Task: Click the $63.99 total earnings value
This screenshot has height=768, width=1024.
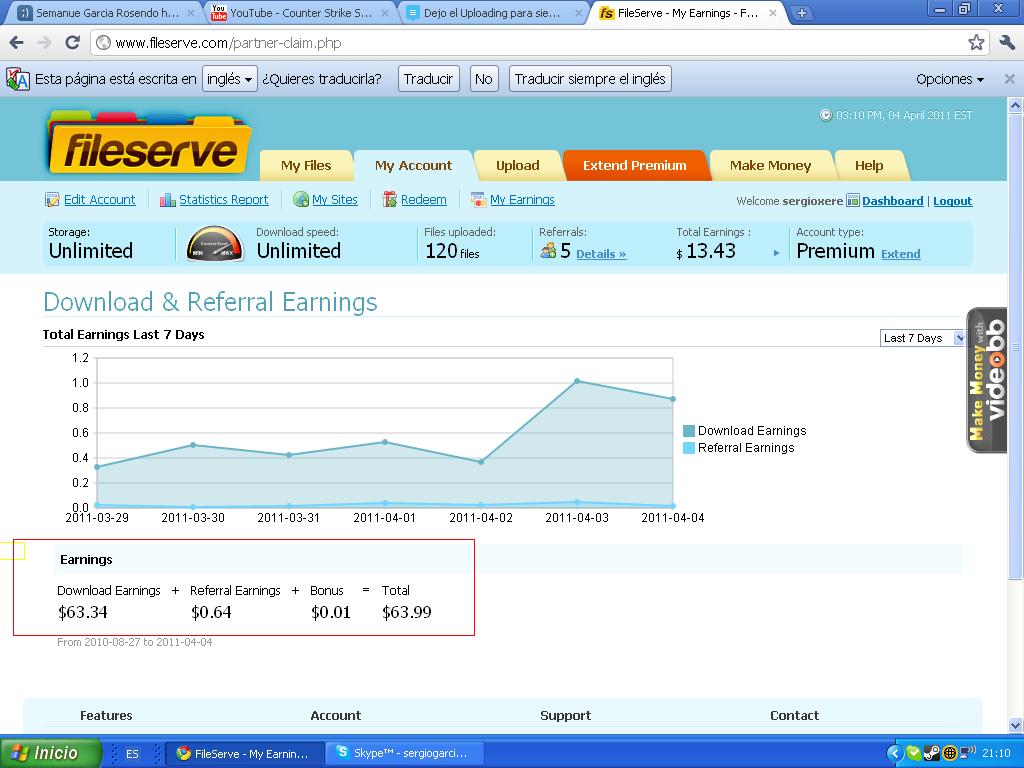Action: click(x=407, y=613)
